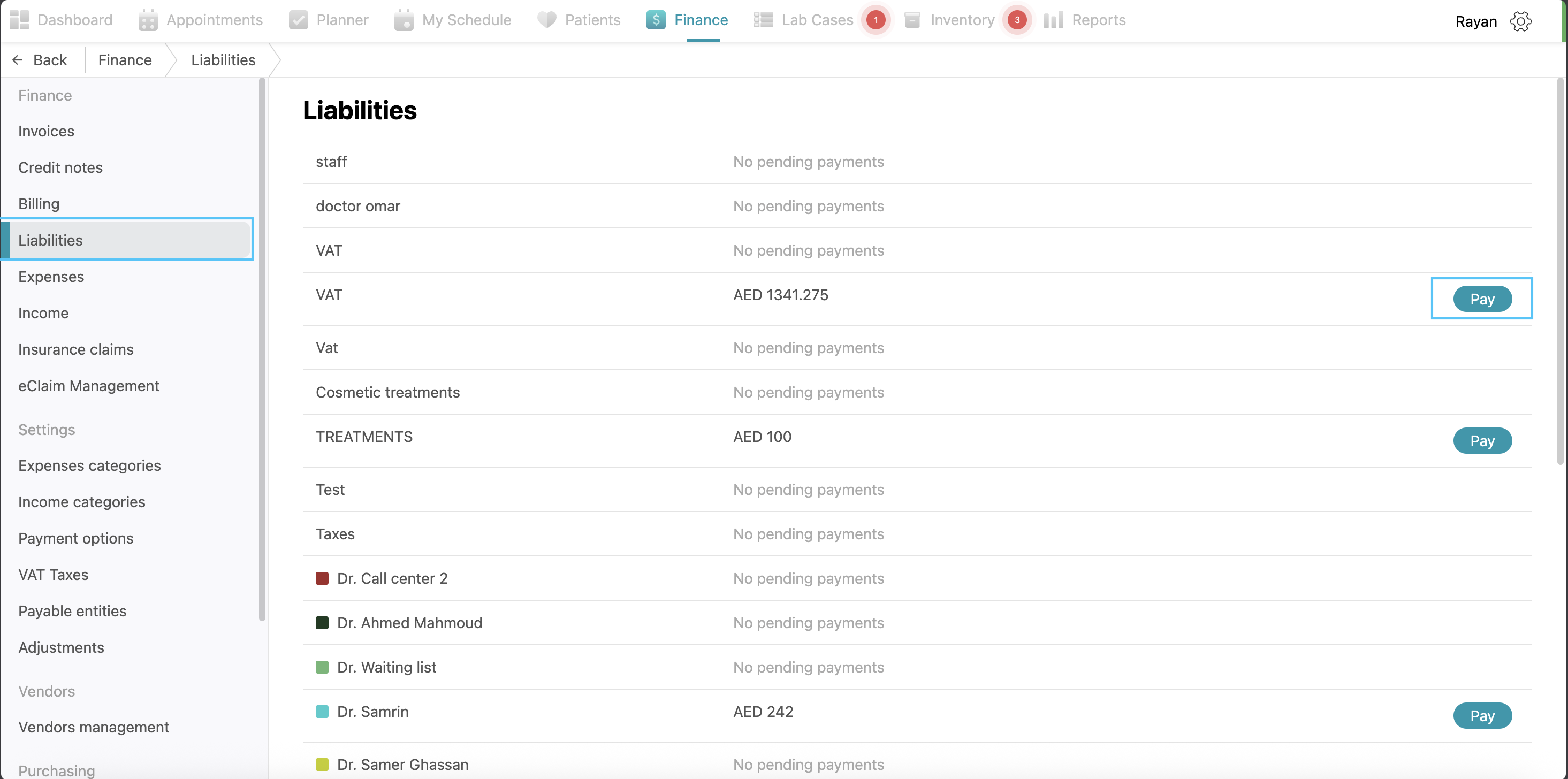Viewport: 1568px width, 779px height.
Task: Open the settings gear next to Rayan
Action: pos(1520,21)
